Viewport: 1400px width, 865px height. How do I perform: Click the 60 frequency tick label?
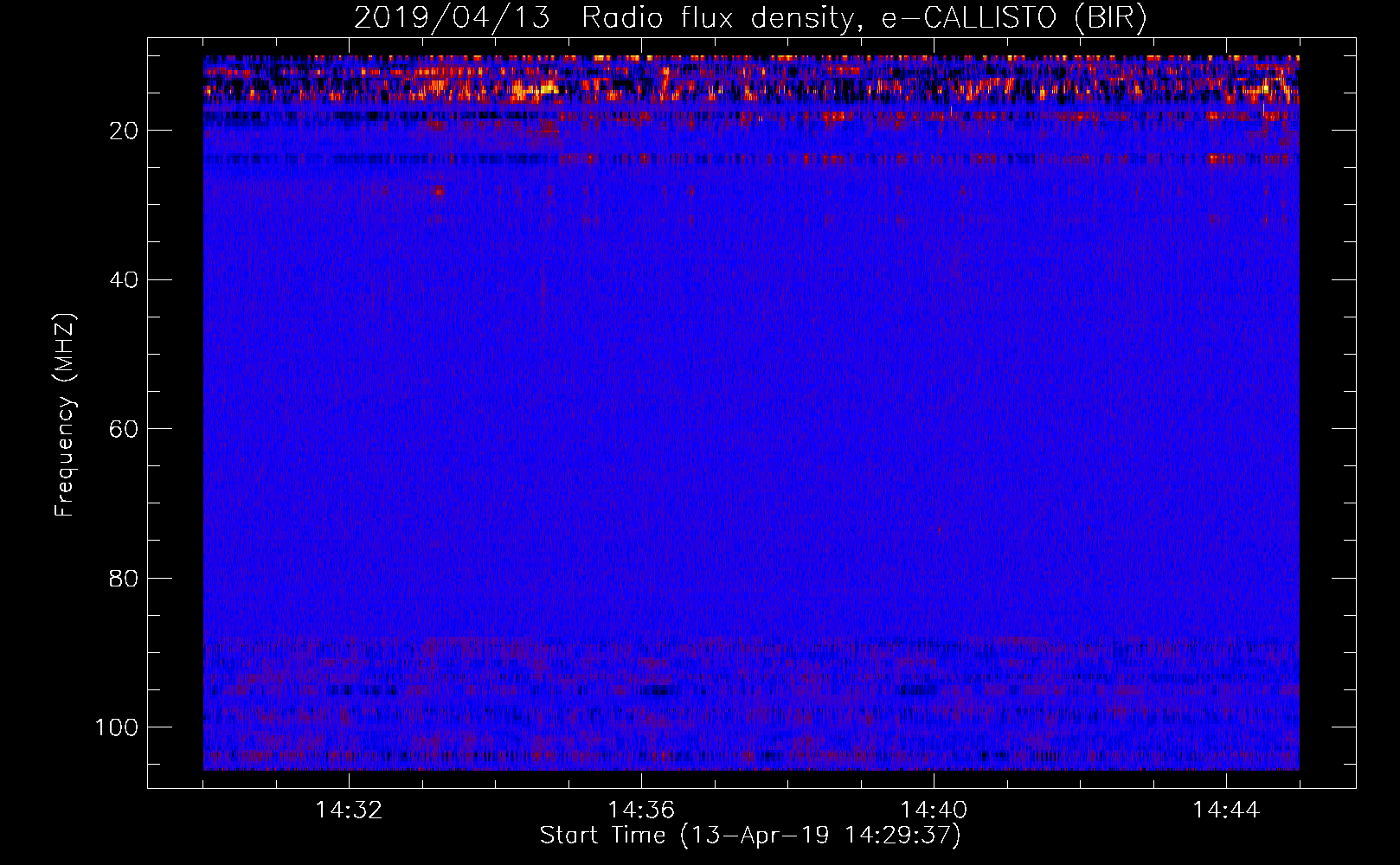[x=124, y=429]
